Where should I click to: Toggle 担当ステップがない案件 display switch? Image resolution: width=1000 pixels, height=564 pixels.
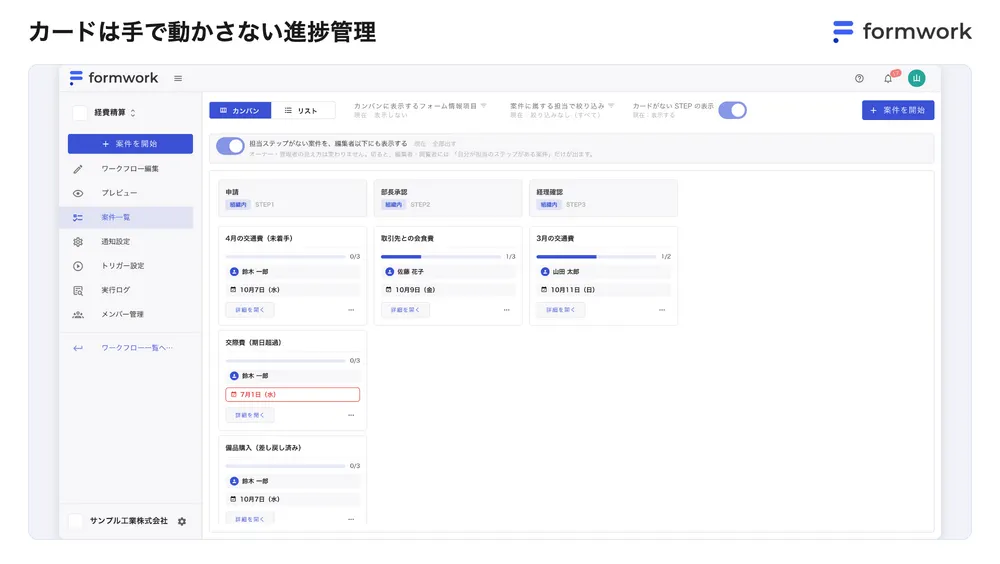230,146
